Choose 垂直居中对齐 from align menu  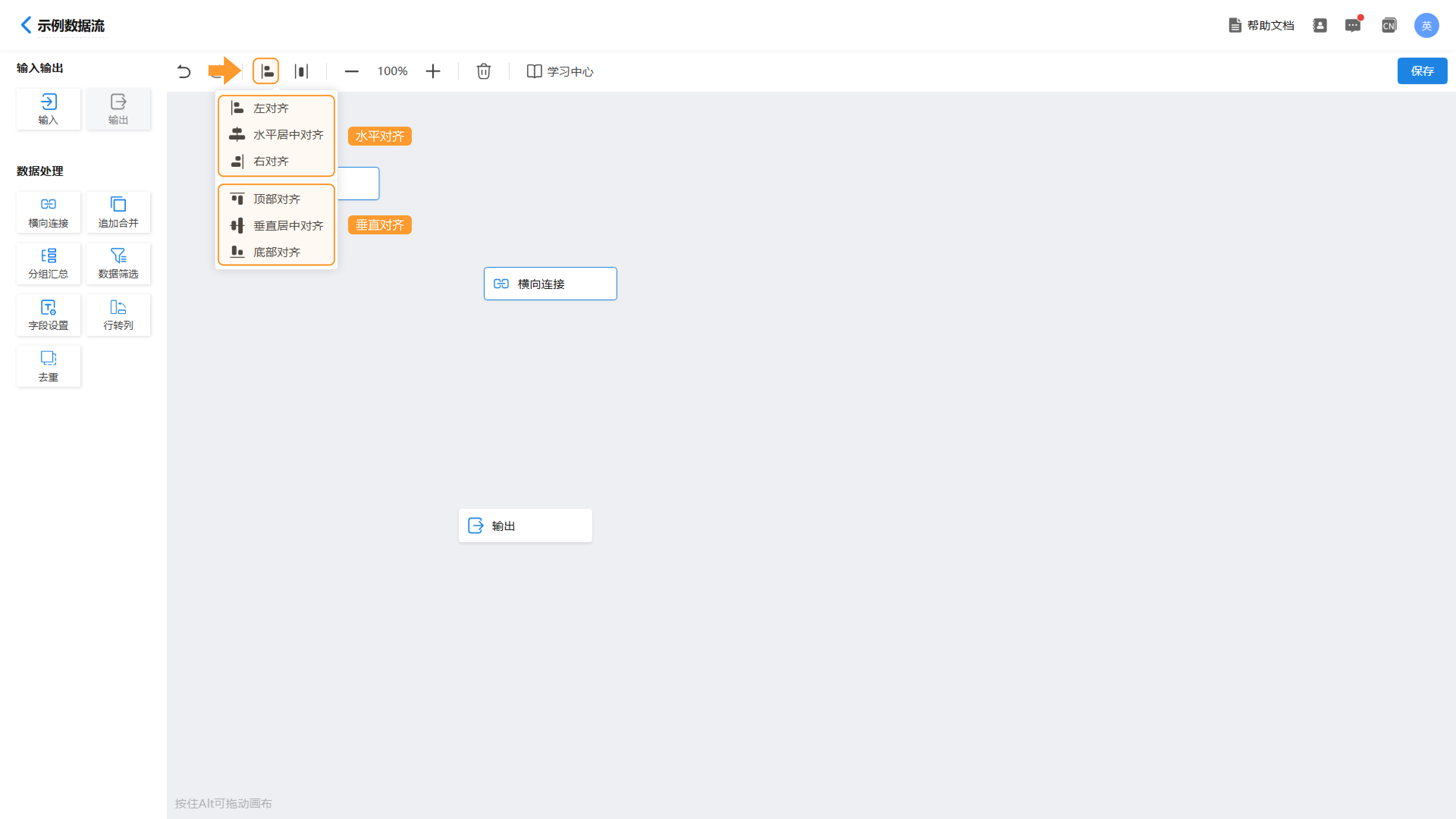pos(276,226)
